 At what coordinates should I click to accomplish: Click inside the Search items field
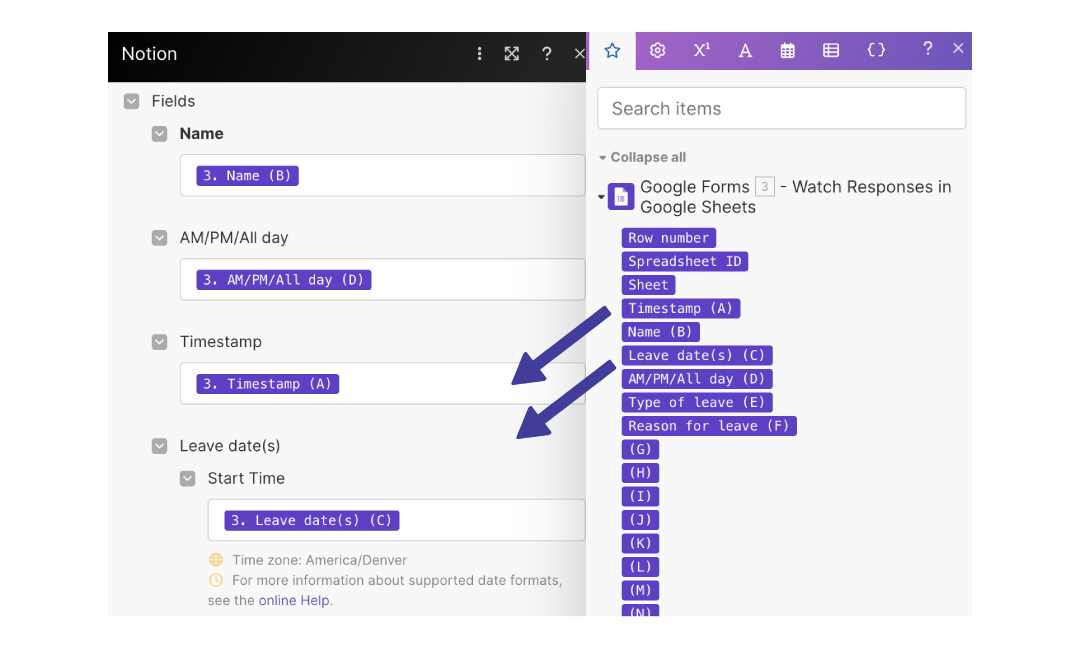[x=780, y=108]
